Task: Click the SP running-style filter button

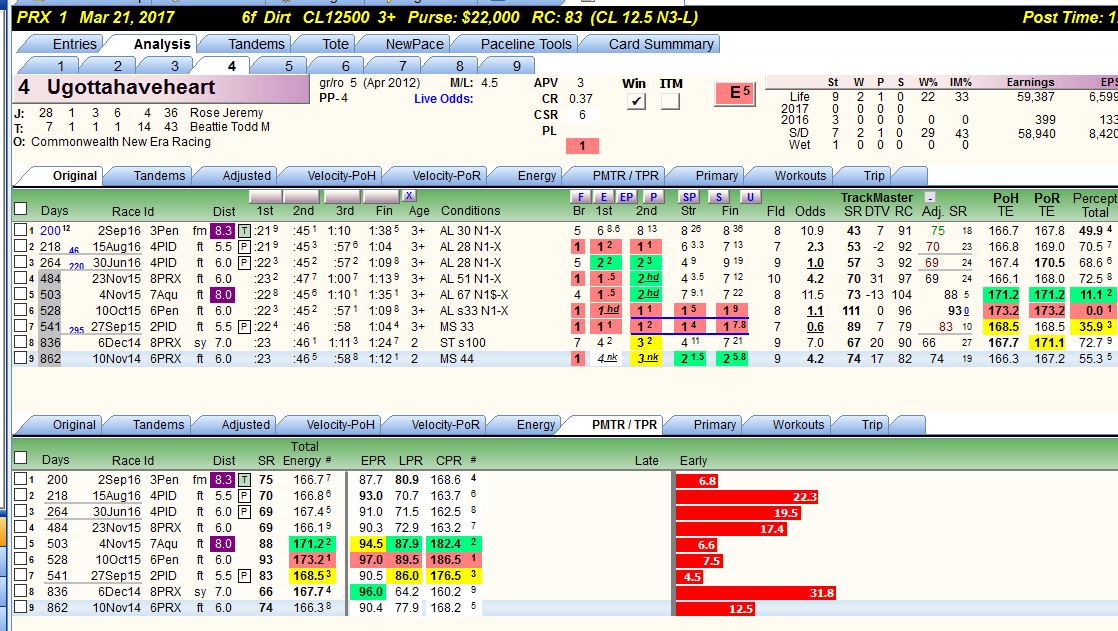Action: coord(689,197)
